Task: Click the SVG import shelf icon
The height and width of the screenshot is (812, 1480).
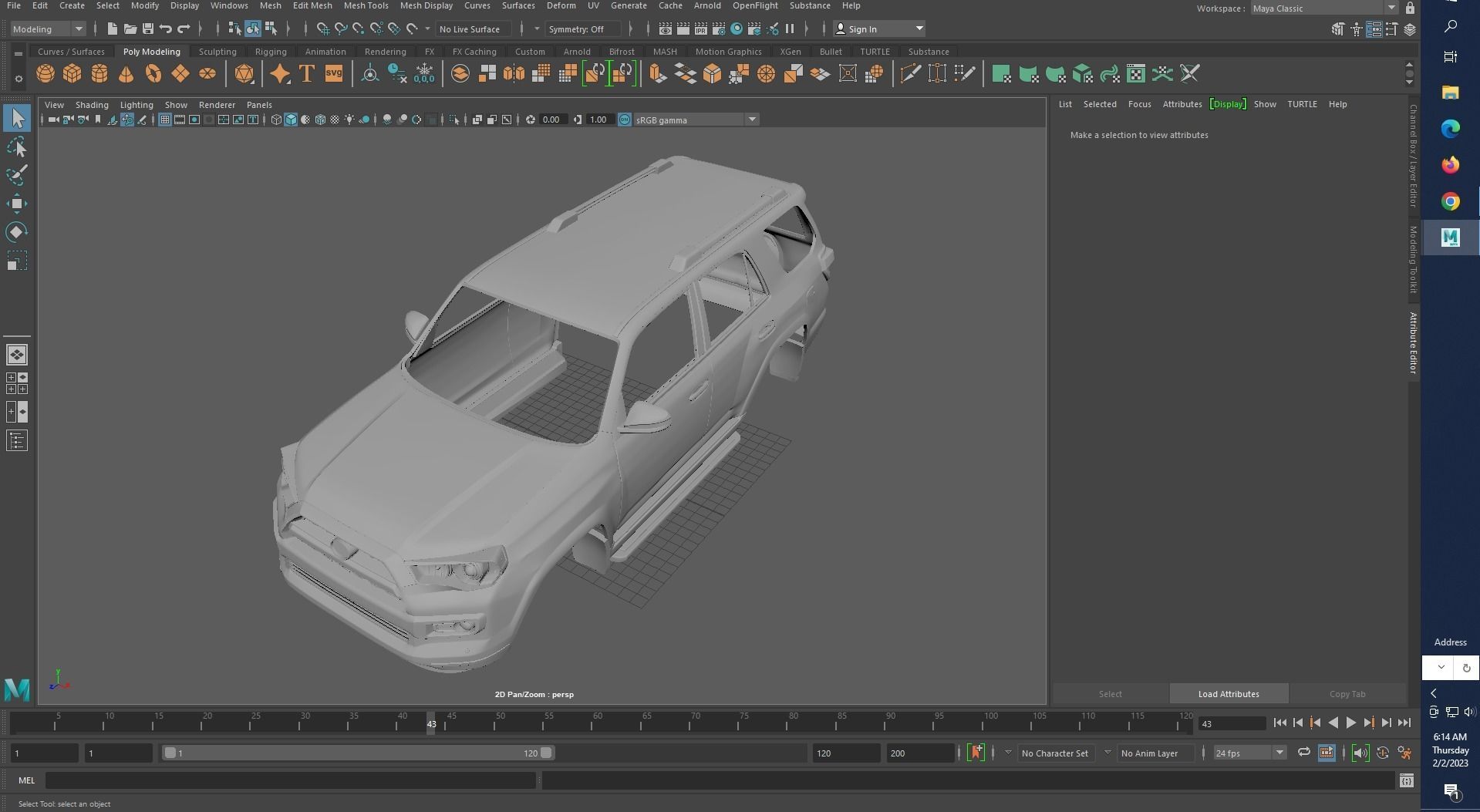Action: coord(333,74)
